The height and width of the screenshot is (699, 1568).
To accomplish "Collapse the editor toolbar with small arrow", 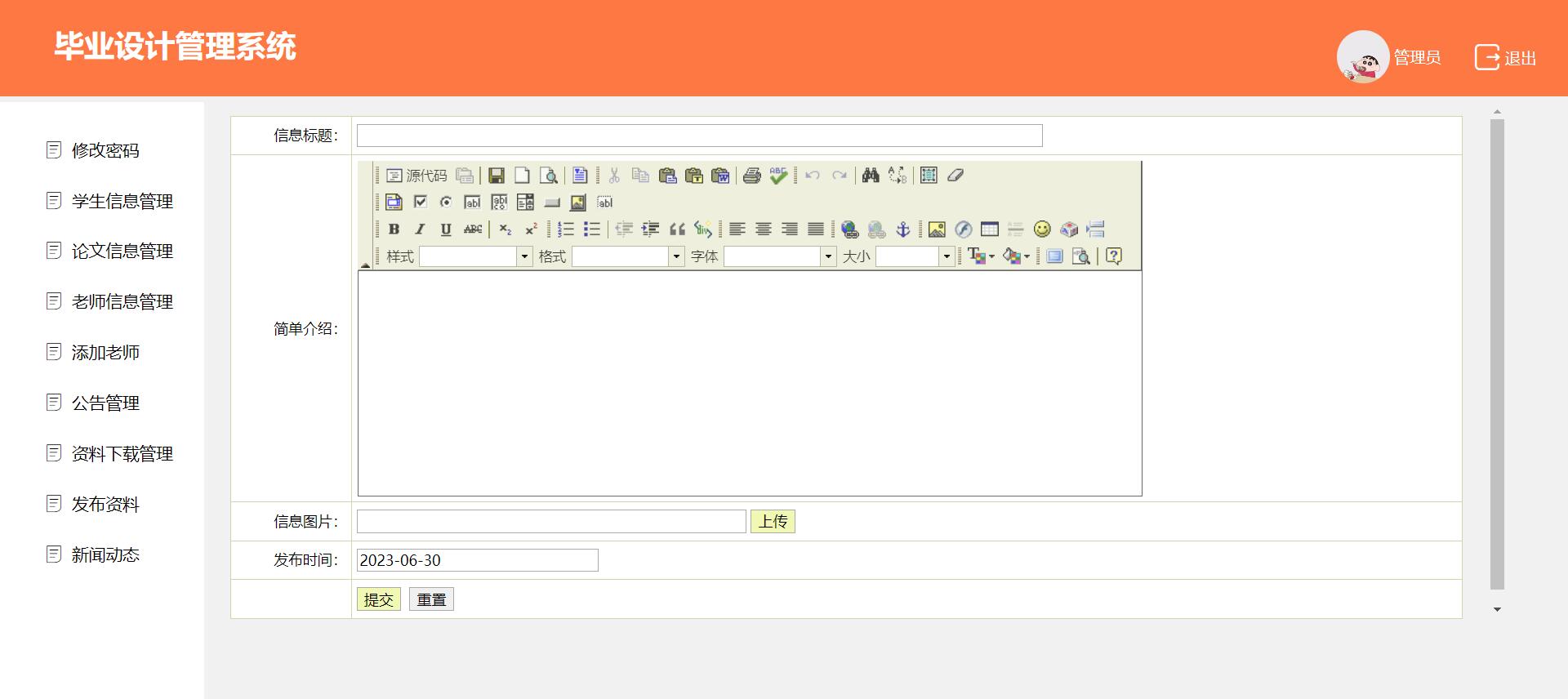I will pos(365,265).
